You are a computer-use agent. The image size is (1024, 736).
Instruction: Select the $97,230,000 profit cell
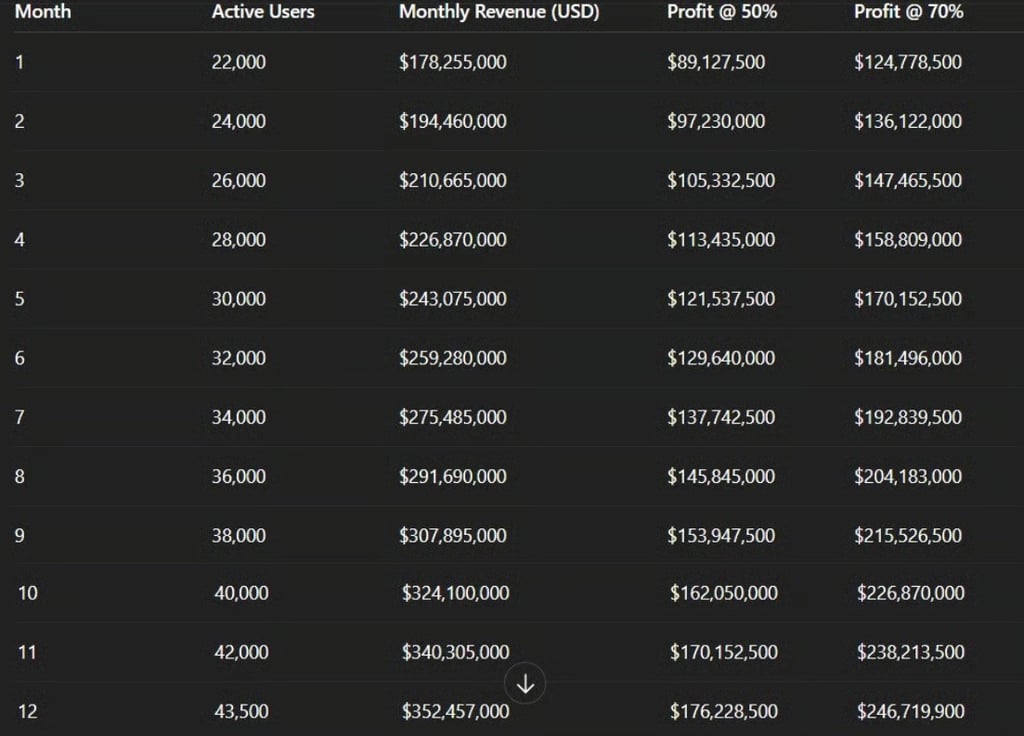click(716, 121)
